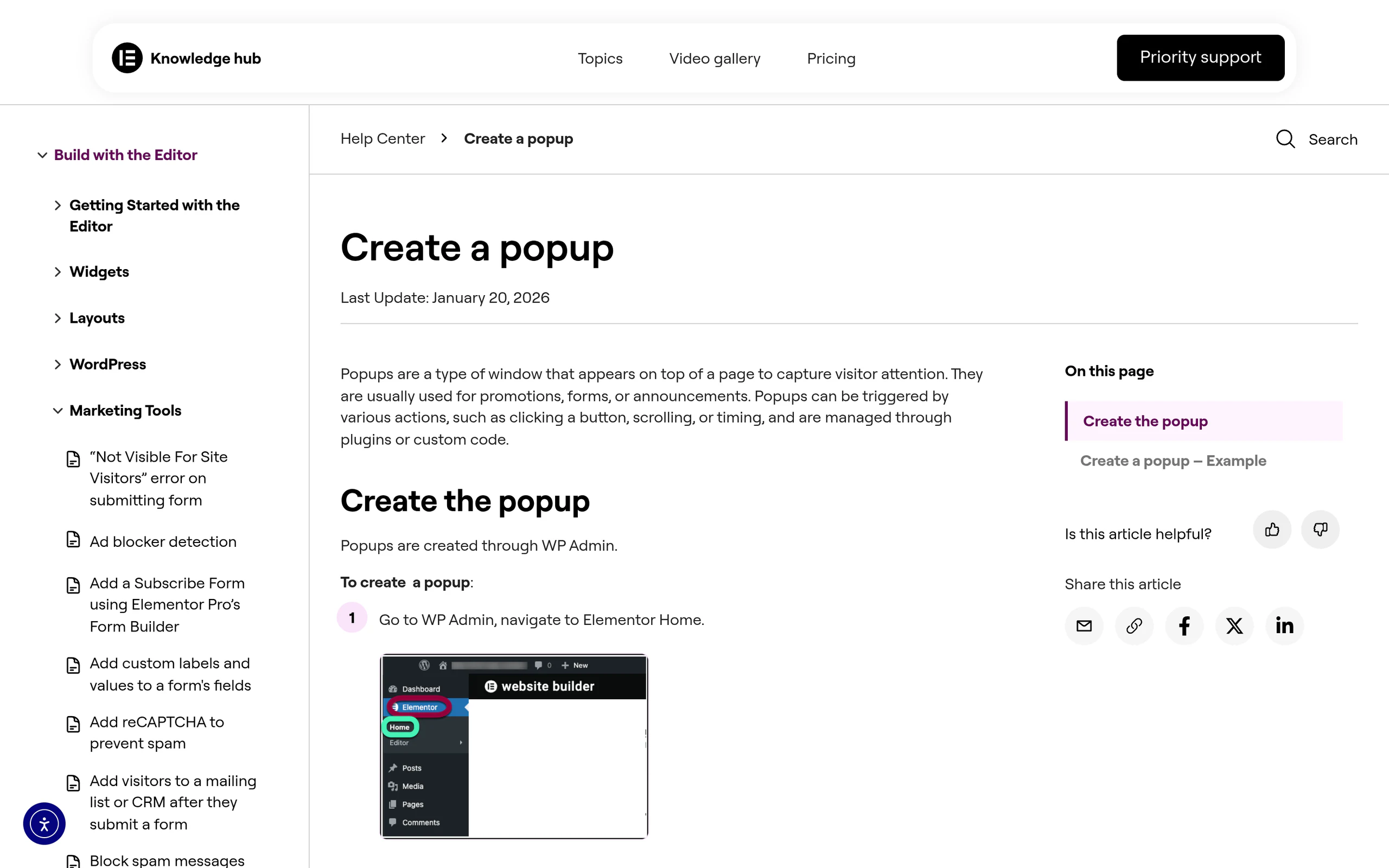Image resolution: width=1389 pixels, height=868 pixels.
Task: Expand the Layouts section chevron
Action: (x=58, y=318)
